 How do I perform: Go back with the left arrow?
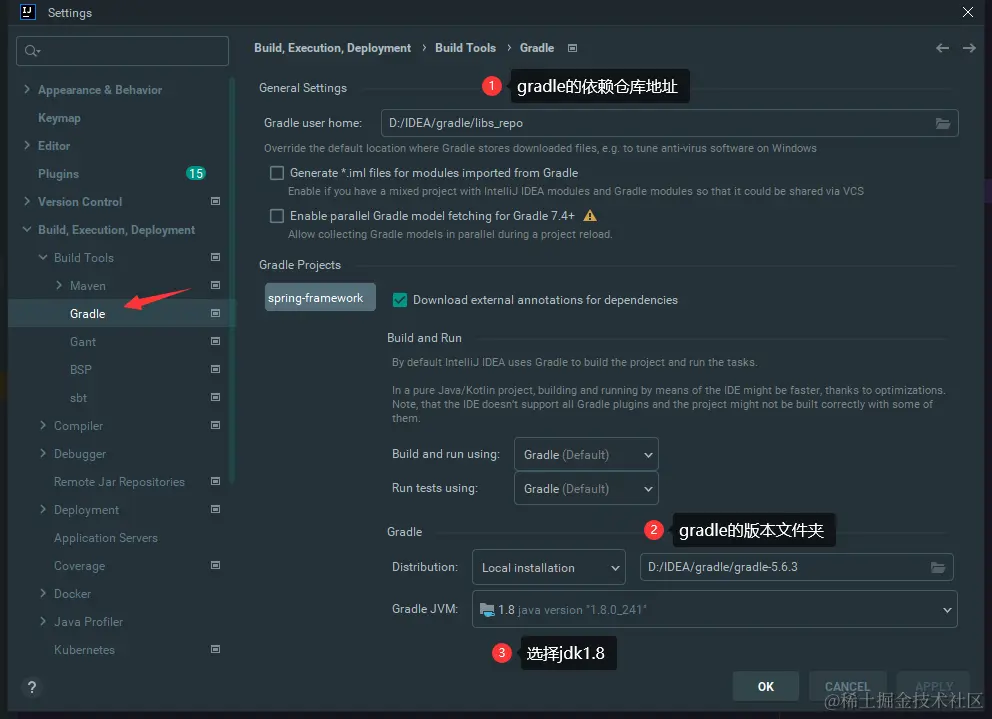click(942, 48)
